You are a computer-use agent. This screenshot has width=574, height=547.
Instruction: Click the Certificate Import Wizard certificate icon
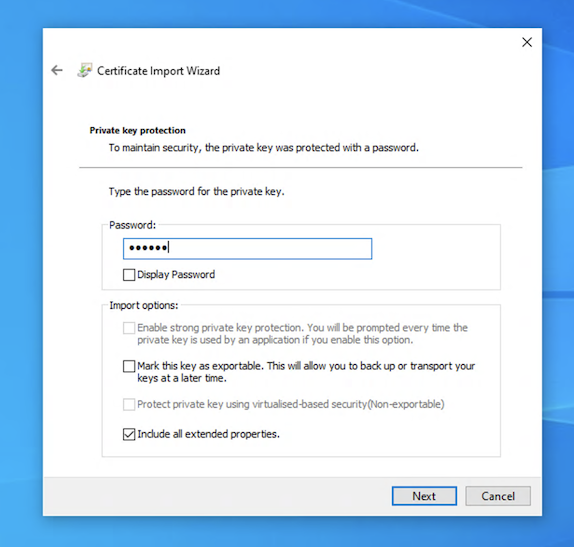84,70
